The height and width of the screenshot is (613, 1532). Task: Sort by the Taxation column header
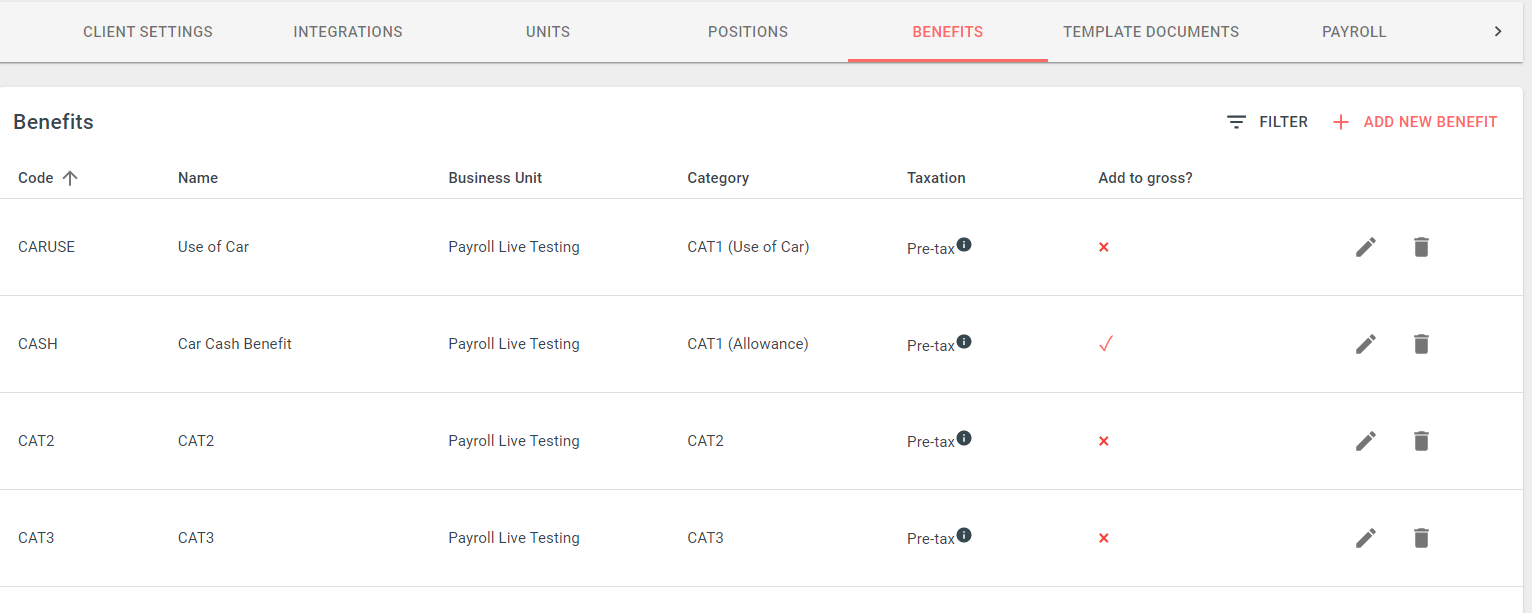coord(936,178)
